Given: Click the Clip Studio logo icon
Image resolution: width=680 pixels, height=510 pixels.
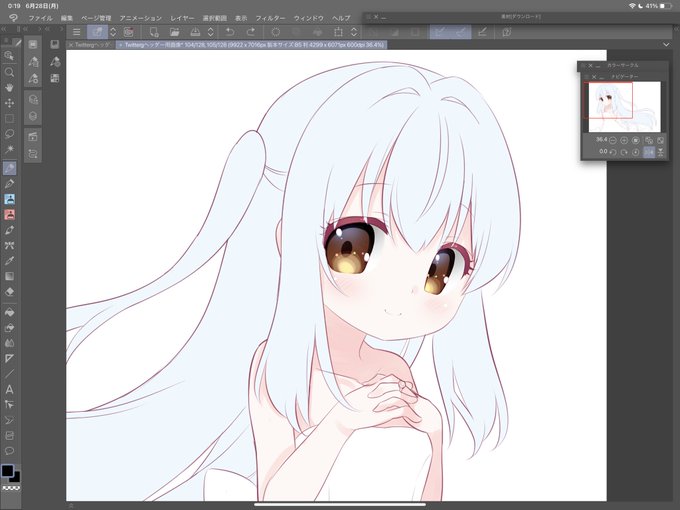Looking at the screenshot, I should pyautogui.click(x=14, y=18).
